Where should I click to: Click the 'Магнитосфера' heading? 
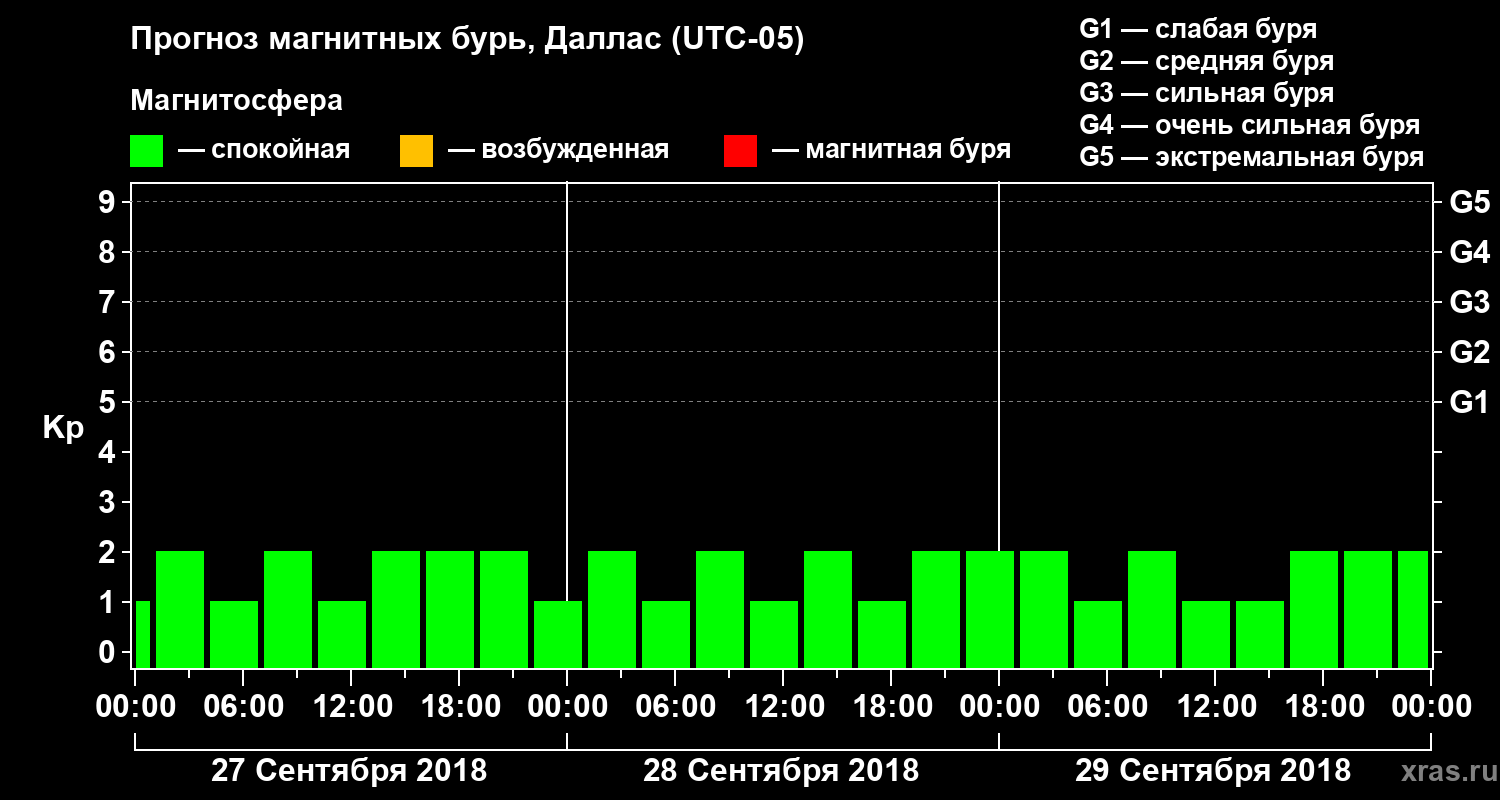point(236,101)
